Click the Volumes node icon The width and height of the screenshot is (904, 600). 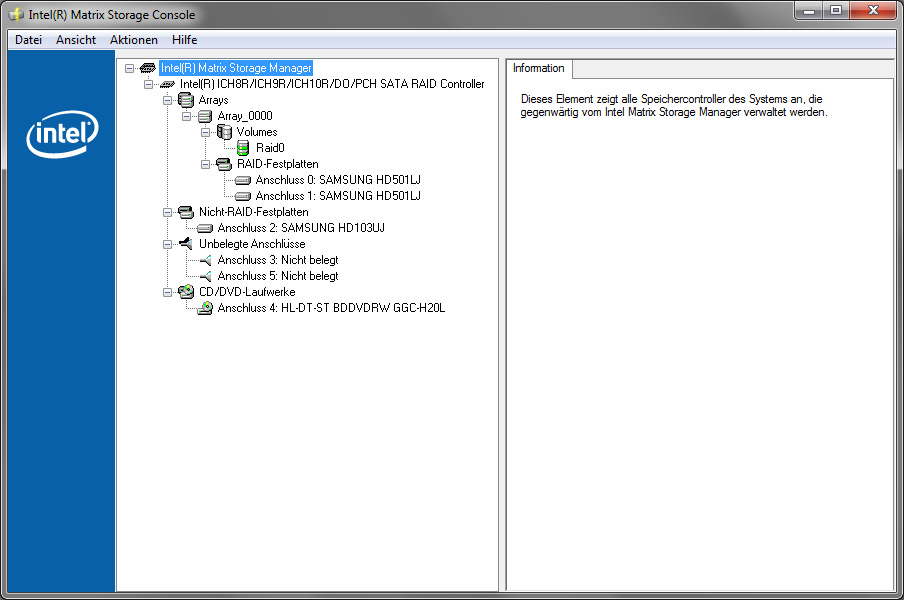(224, 132)
